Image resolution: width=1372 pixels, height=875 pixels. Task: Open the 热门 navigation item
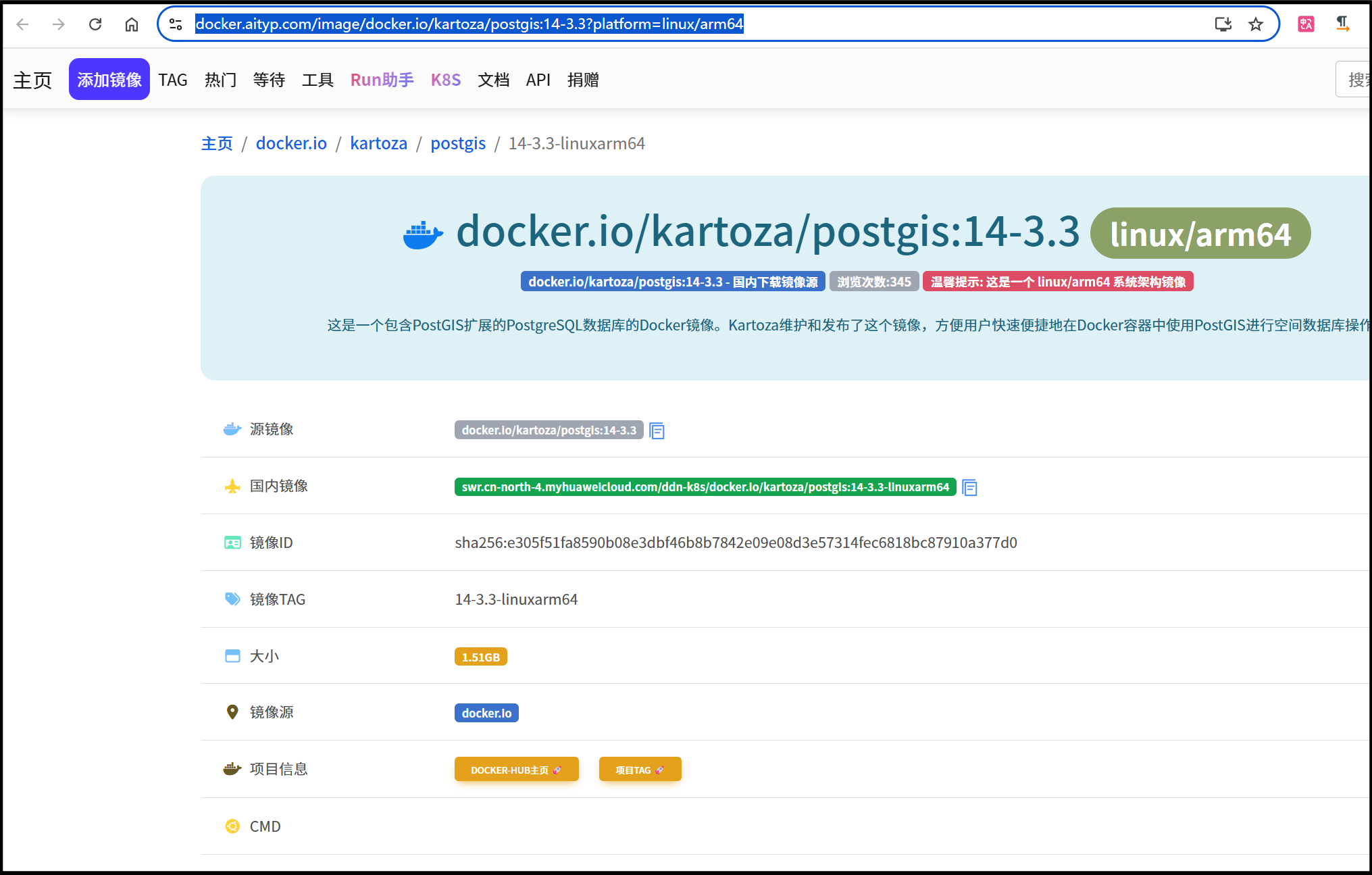(x=221, y=80)
